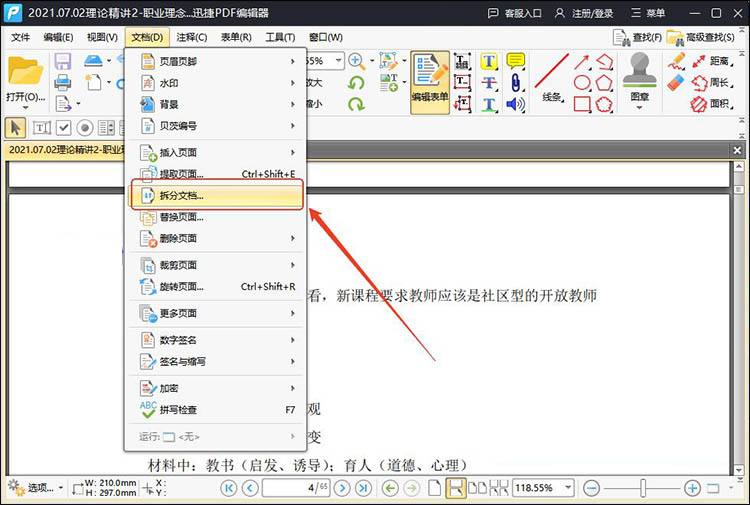
Task: Select the strikethrough text T icon
Action: [x=488, y=83]
